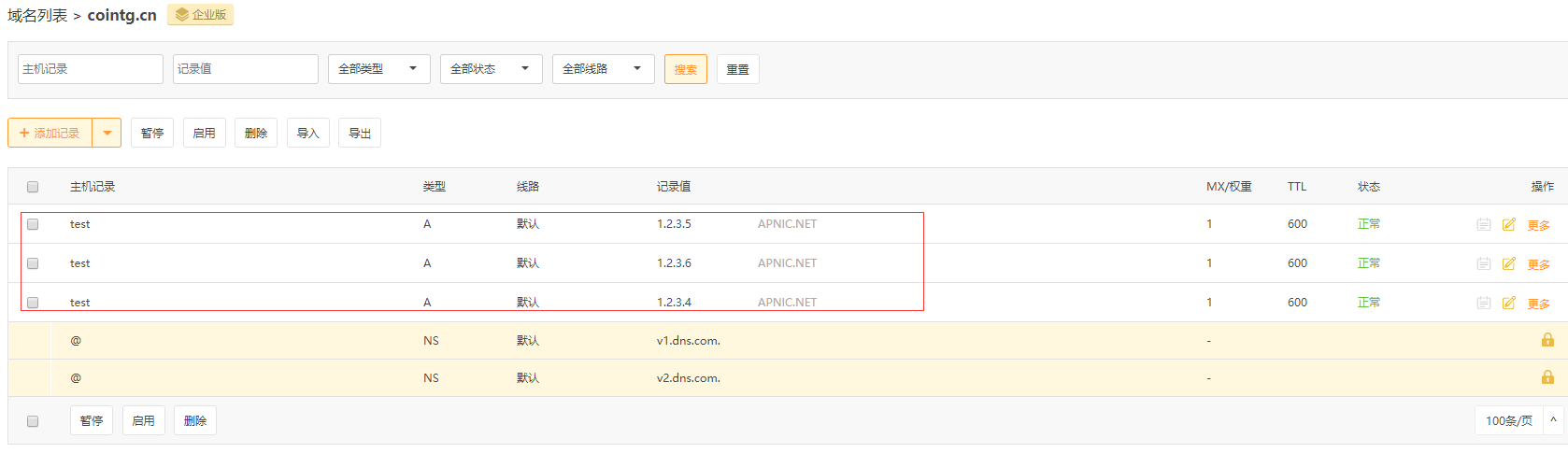The height and width of the screenshot is (453, 1568).
Task: Click the lock icon on v1.dns.com. row
Action: click(1547, 340)
